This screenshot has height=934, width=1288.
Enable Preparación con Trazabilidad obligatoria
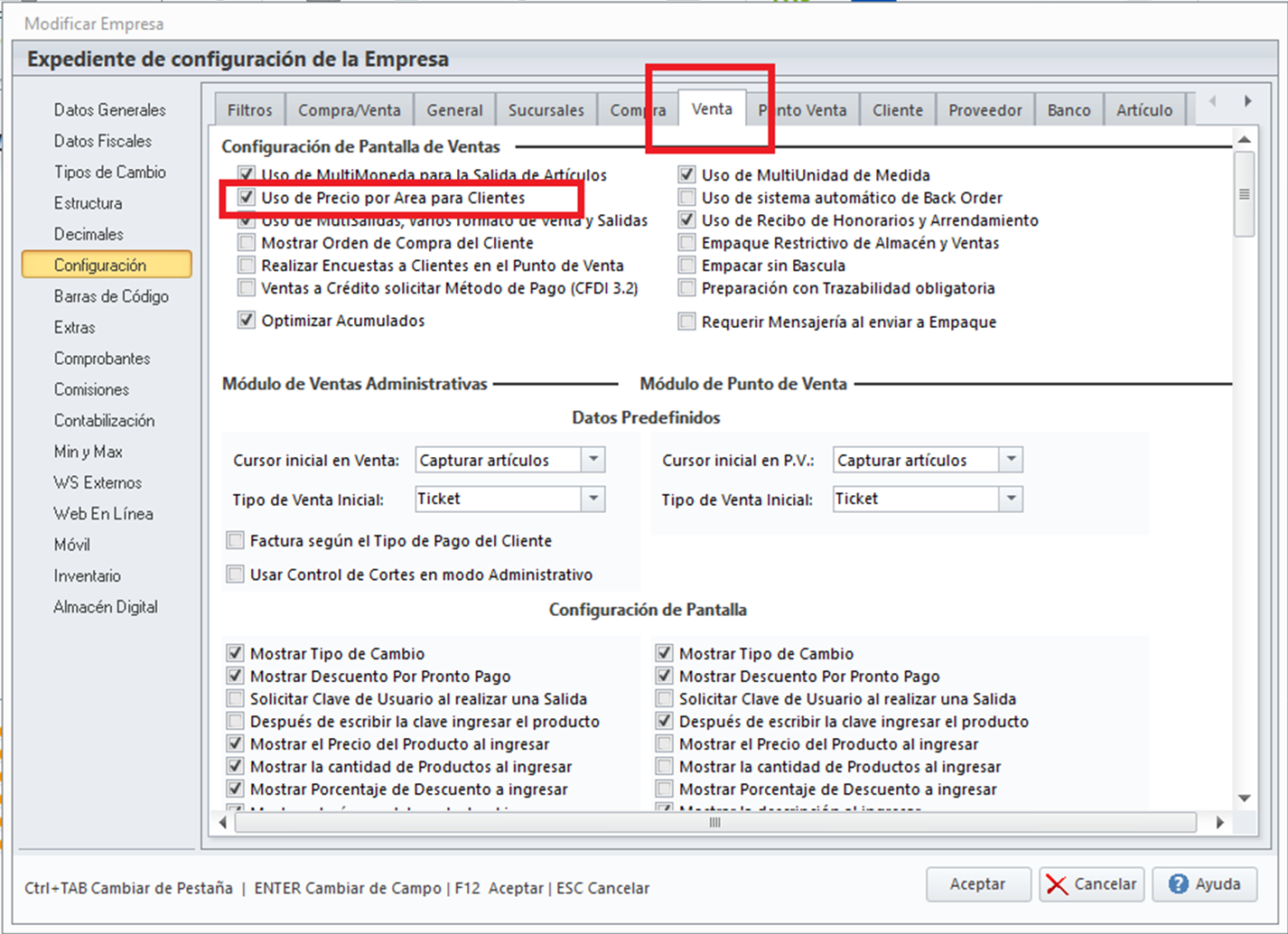click(687, 288)
